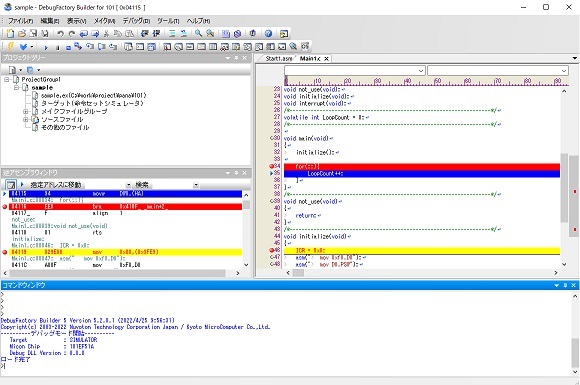
Task: Click the Save All toolbar icon
Action: click(45, 34)
